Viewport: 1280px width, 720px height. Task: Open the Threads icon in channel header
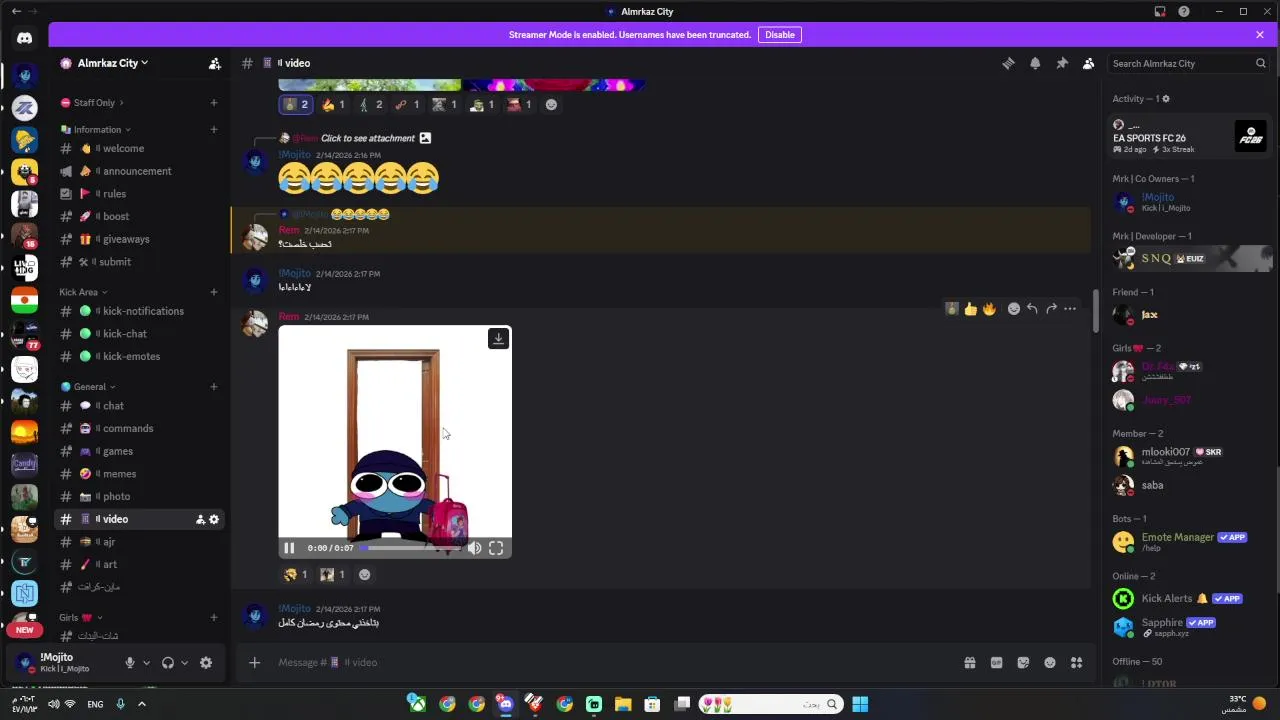1008,63
